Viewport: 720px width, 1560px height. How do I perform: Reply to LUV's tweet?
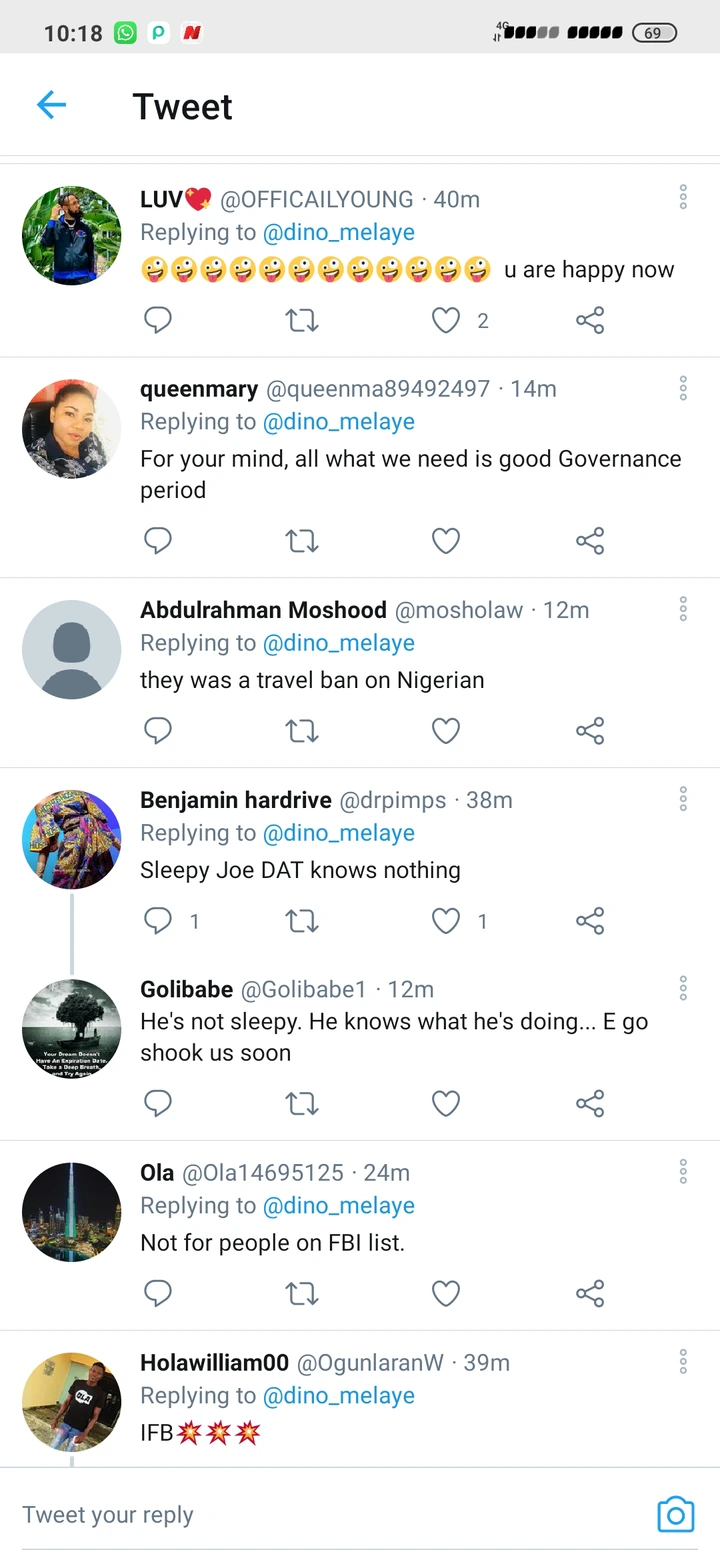[x=158, y=320]
